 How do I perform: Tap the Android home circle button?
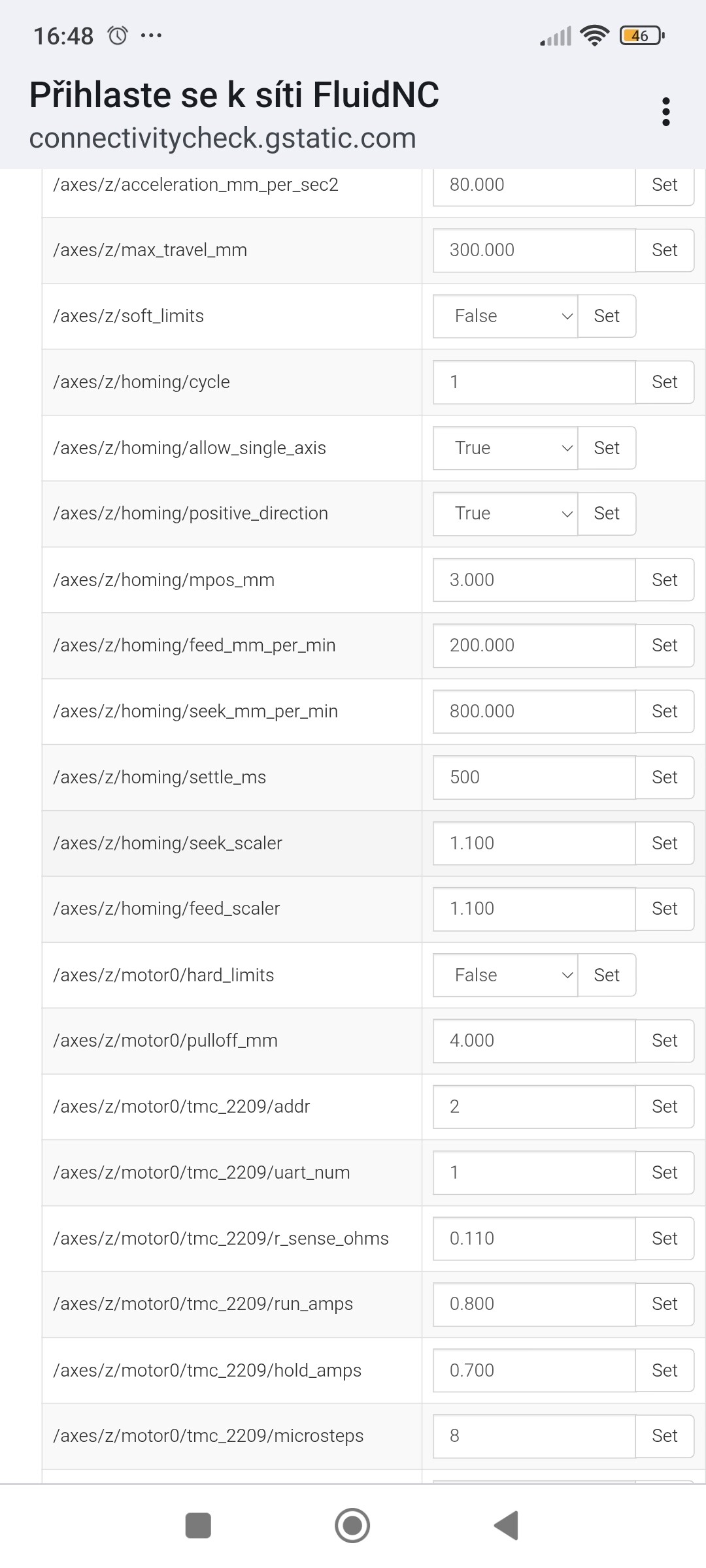point(352,1526)
